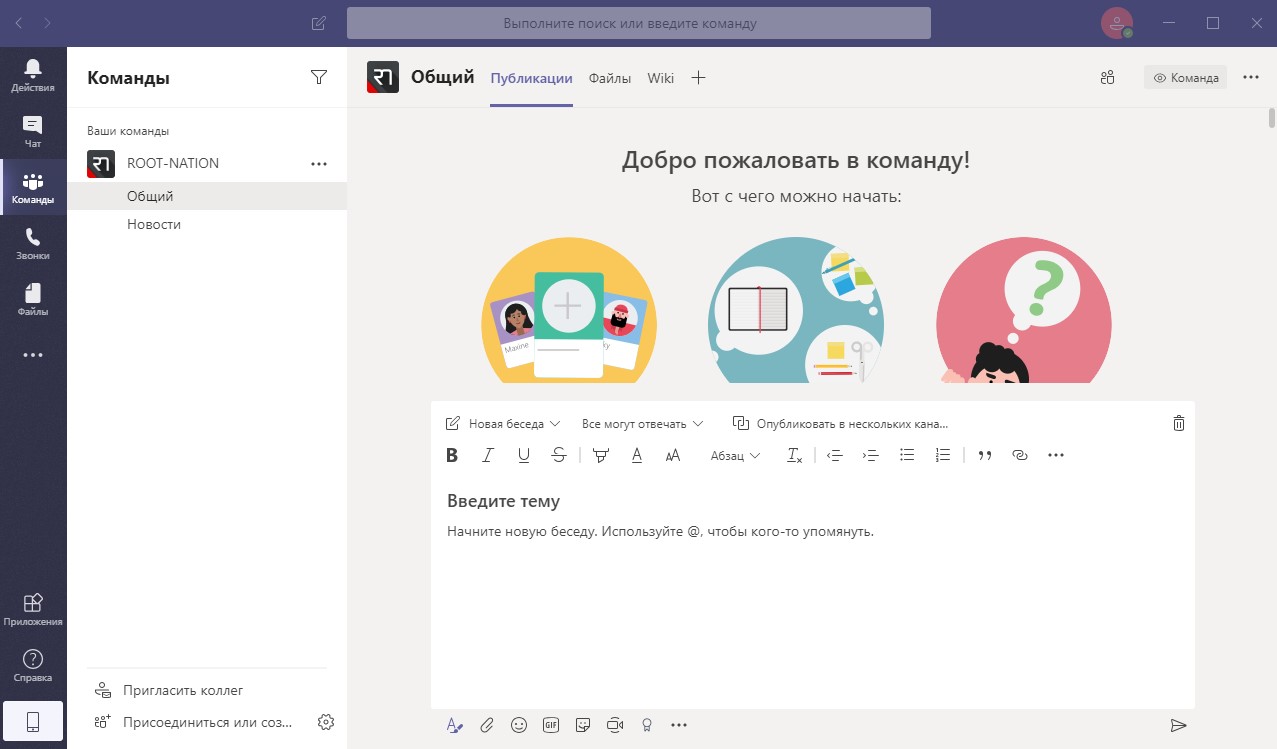The width and height of the screenshot is (1277, 749).
Task: Attach a file with paperclip icon
Action: [487, 725]
